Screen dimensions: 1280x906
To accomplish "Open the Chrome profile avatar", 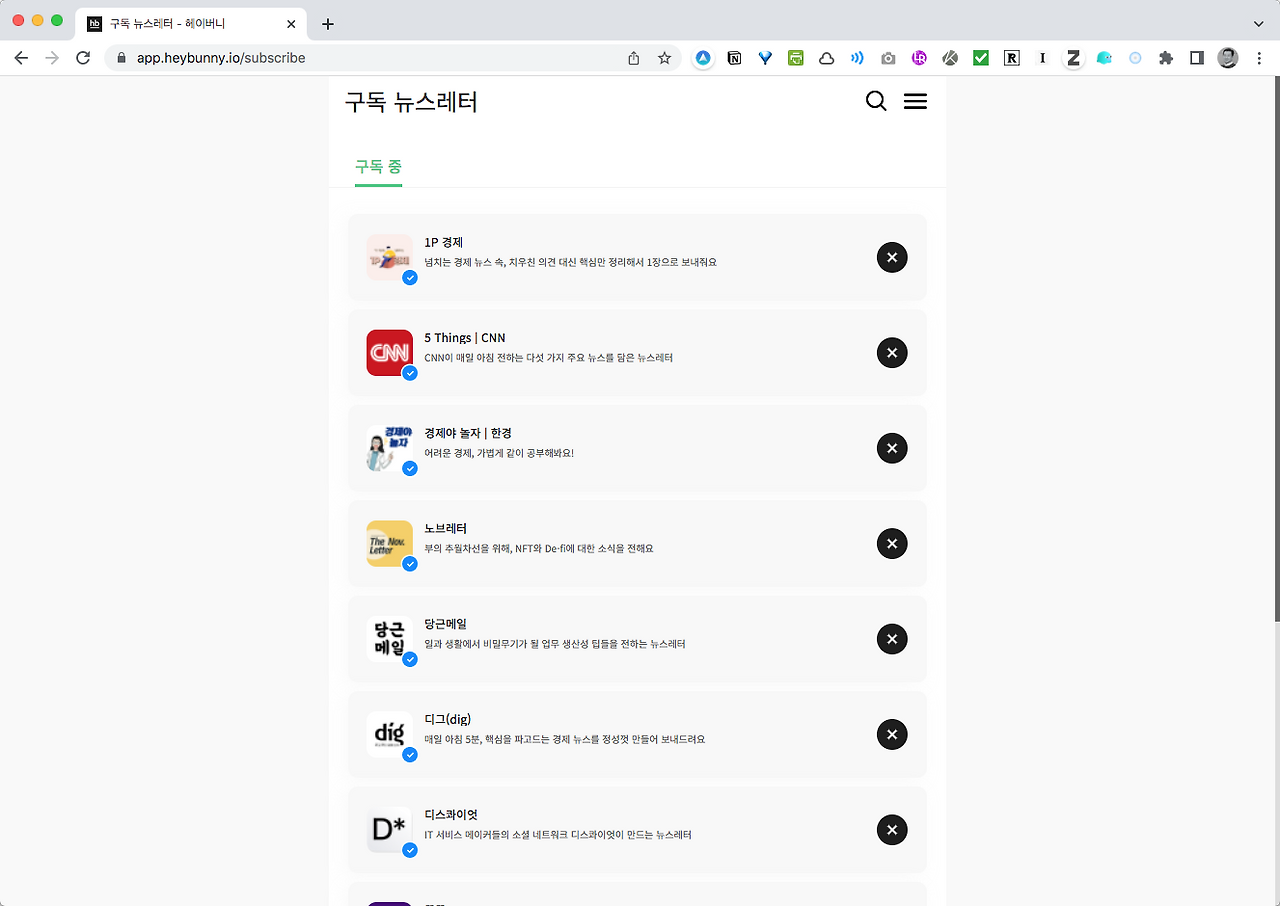I will [1228, 58].
